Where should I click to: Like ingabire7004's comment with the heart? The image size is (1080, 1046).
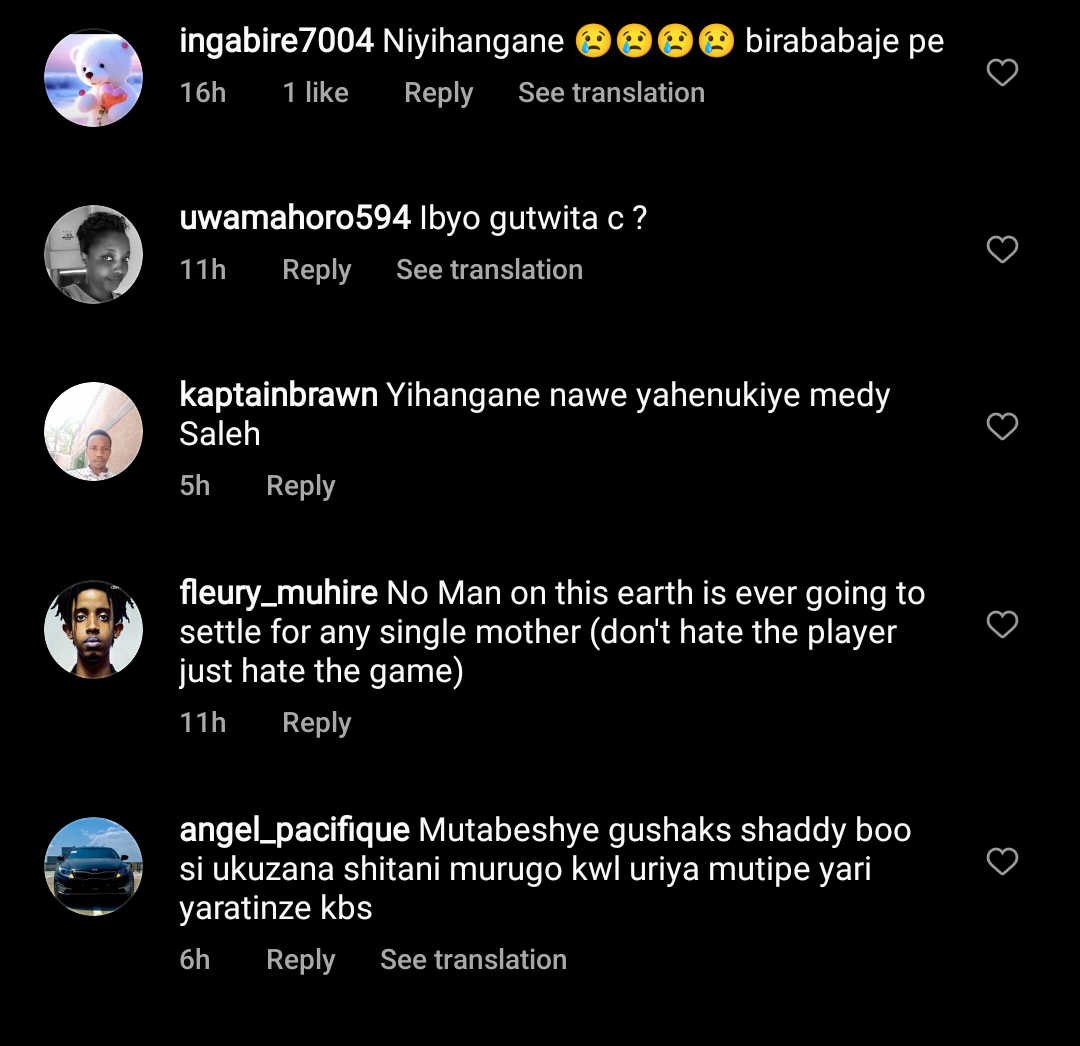[1002, 73]
